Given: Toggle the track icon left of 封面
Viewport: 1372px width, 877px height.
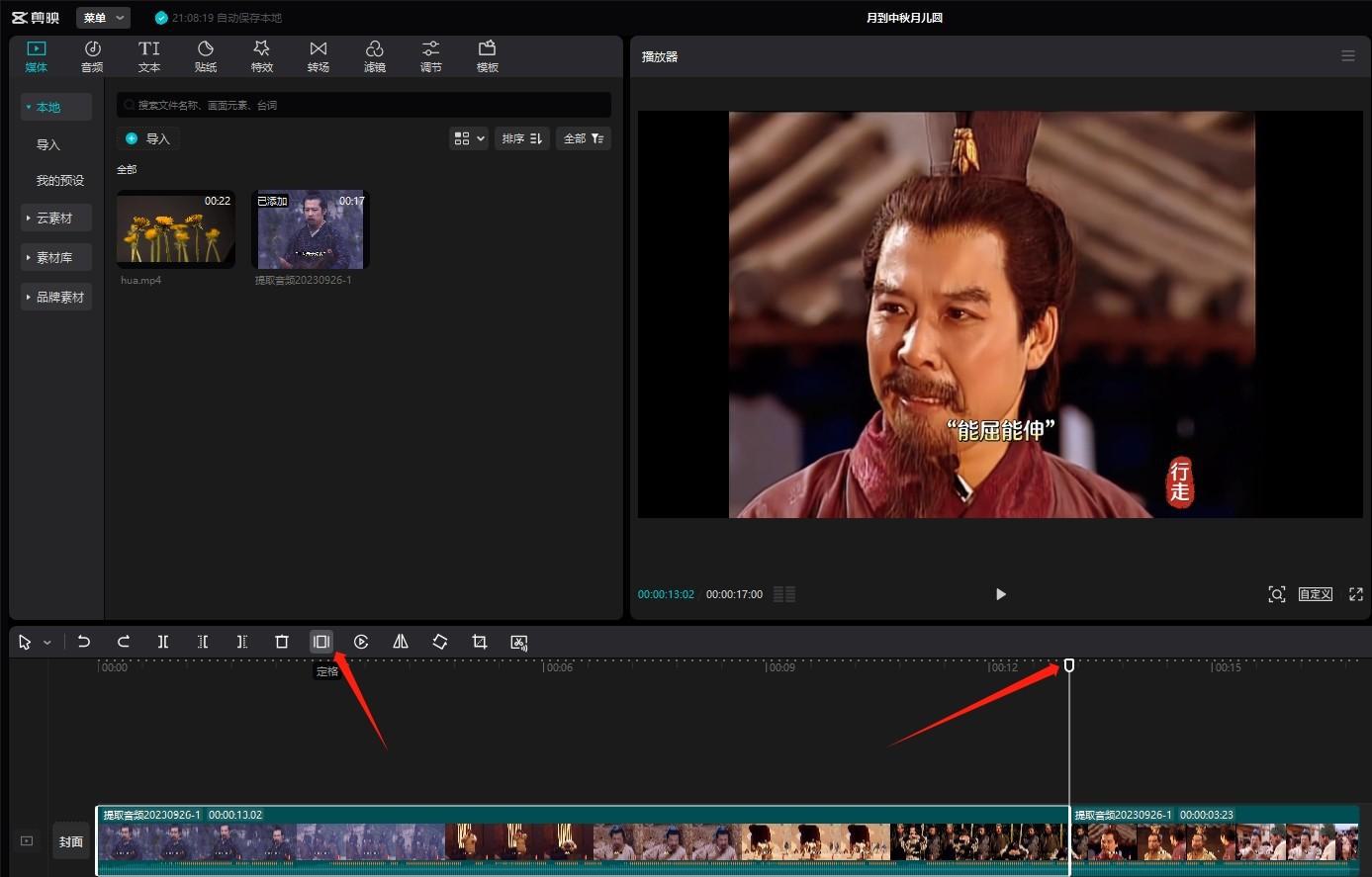Looking at the screenshot, I should pos(27,841).
